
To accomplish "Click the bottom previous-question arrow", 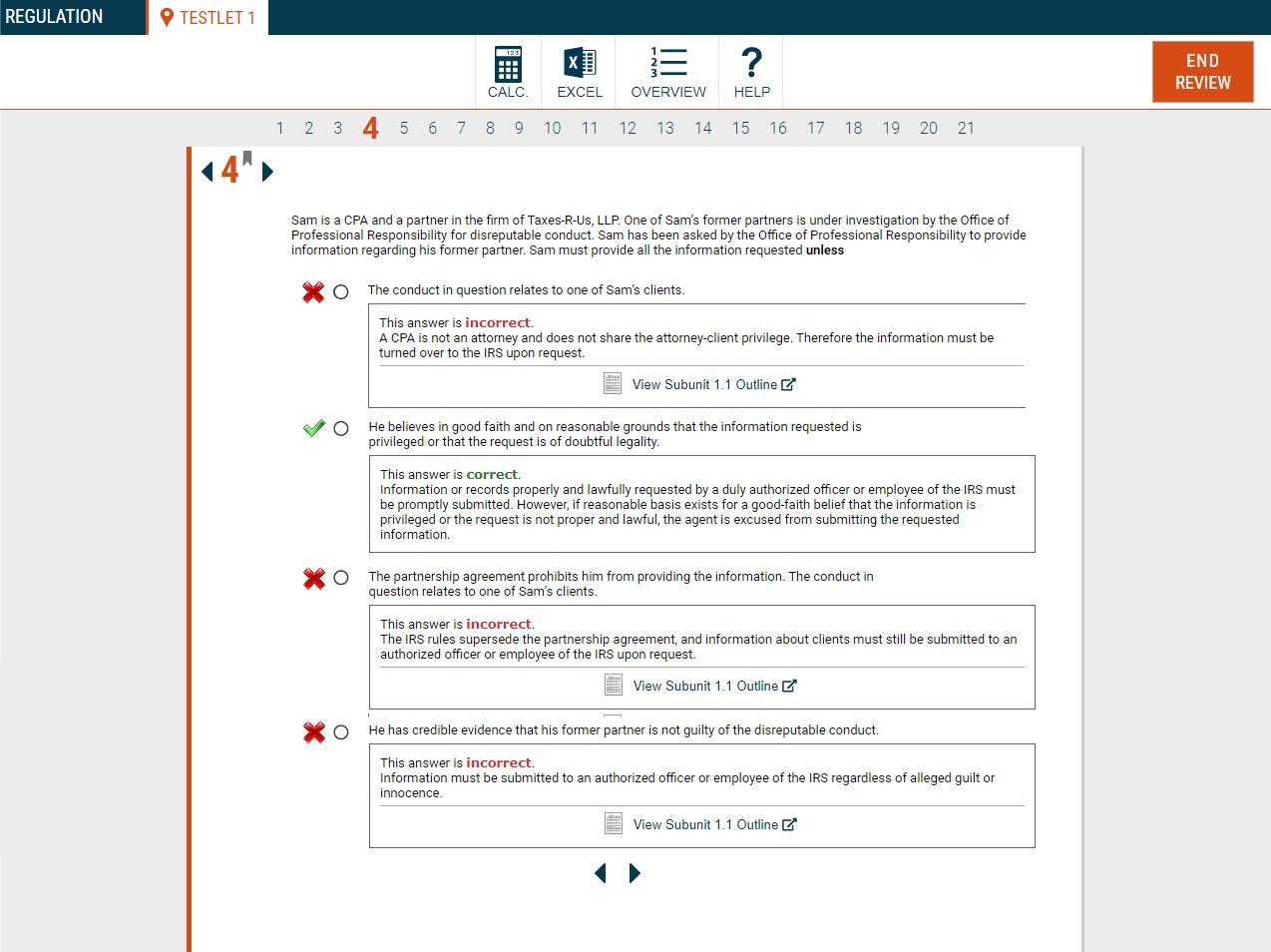I will pos(601,873).
